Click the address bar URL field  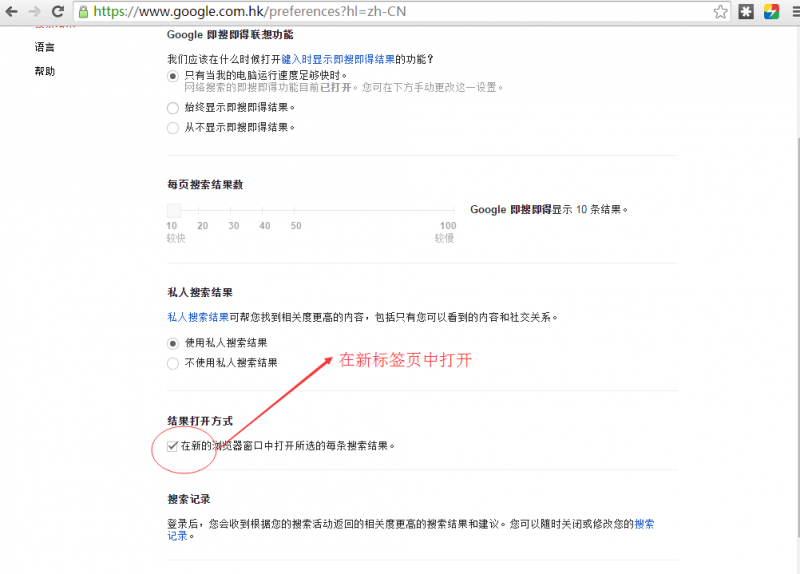(402, 12)
